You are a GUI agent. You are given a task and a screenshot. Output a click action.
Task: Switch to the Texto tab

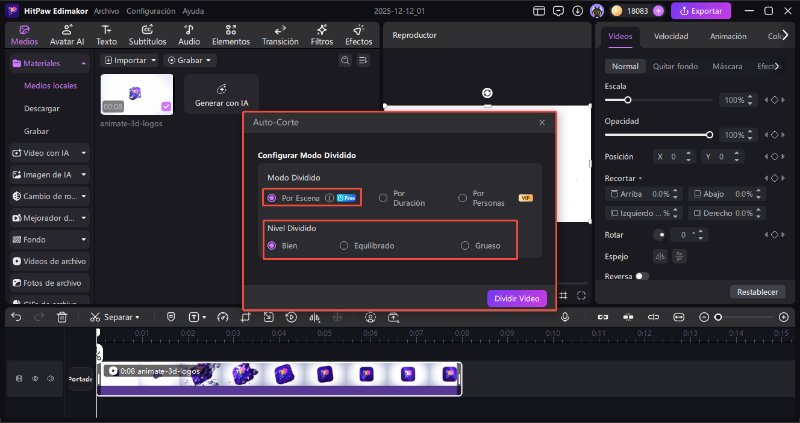pos(106,35)
